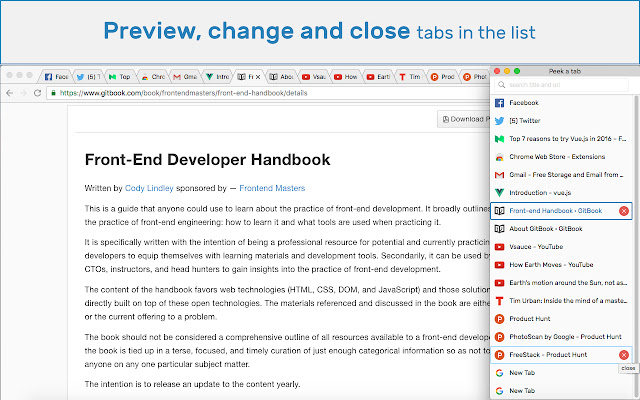640x400 pixels.
Task: Switch to PhotoScan browser tab
Action: tap(475, 77)
